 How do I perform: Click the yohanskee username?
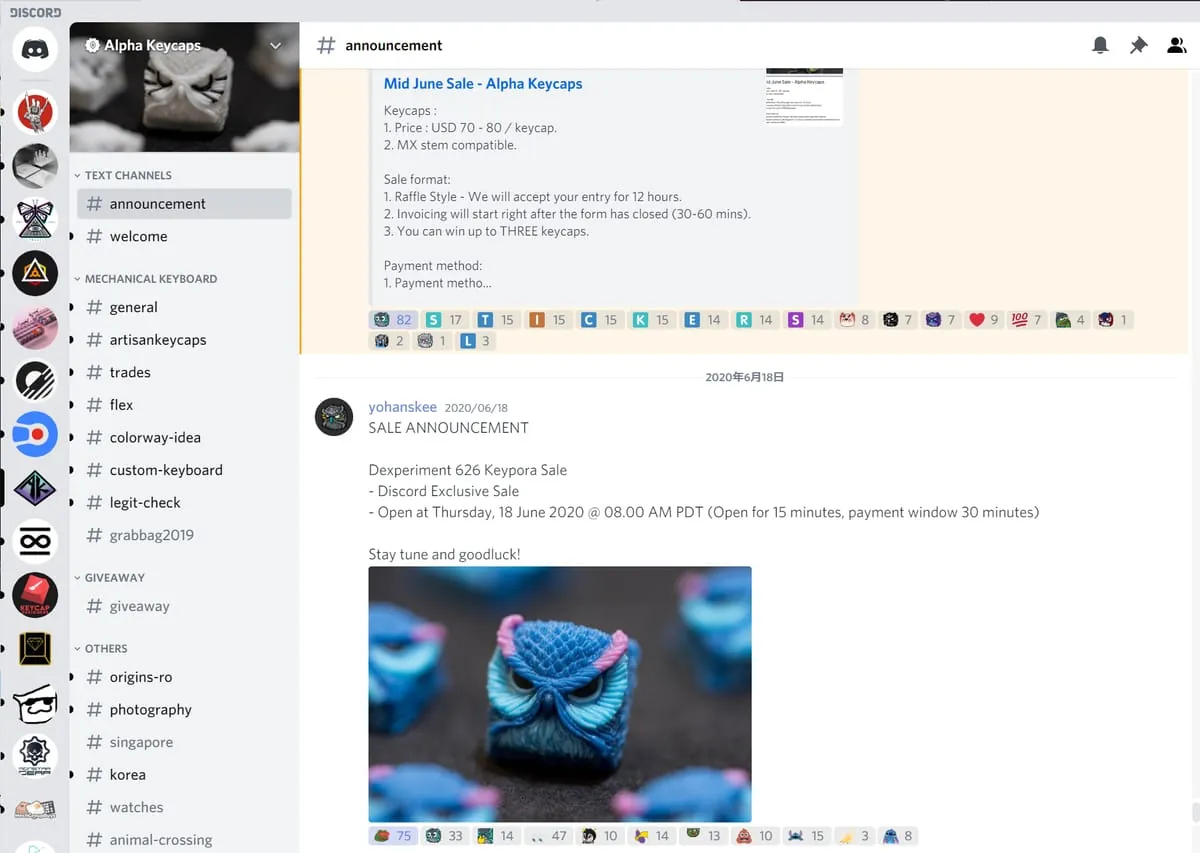tap(402, 407)
